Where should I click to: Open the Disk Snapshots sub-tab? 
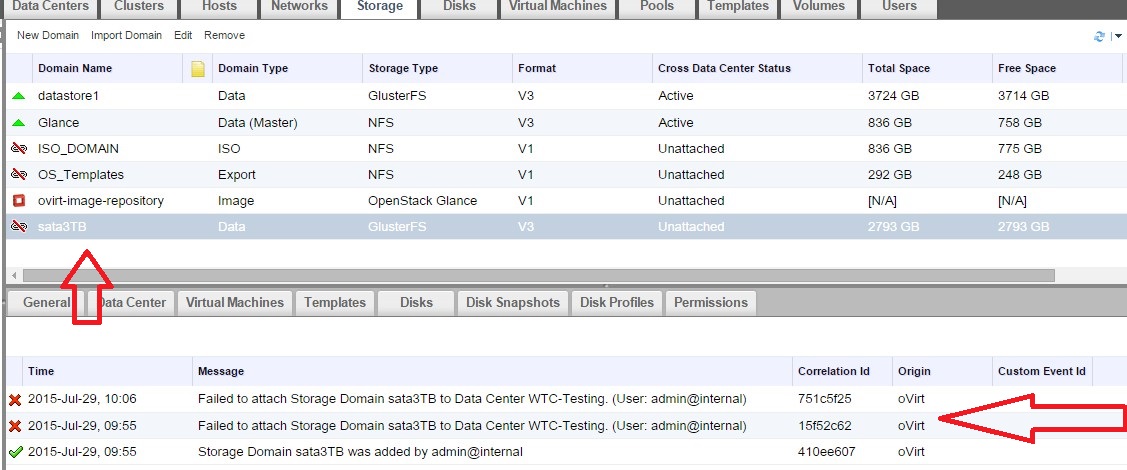point(513,302)
